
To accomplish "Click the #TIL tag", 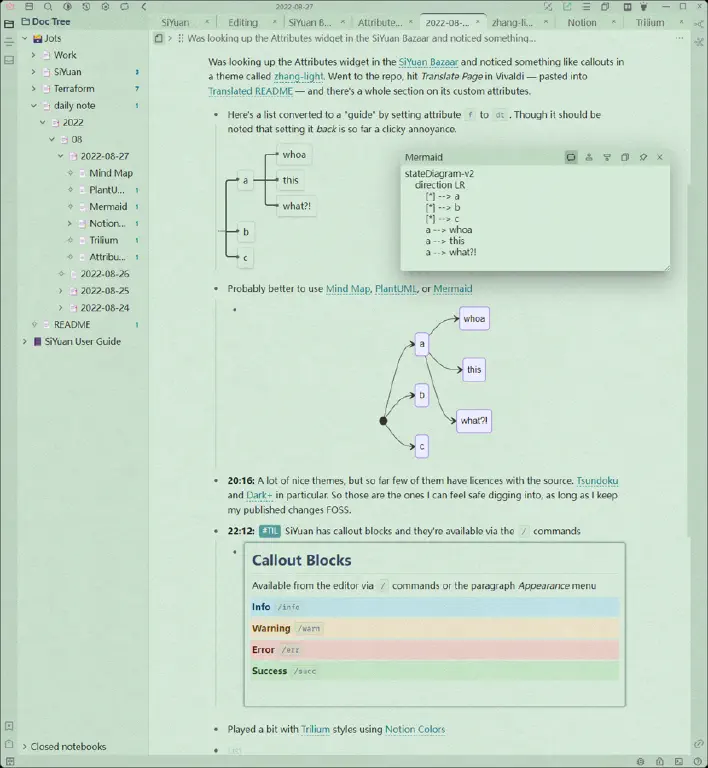I will point(269,531).
